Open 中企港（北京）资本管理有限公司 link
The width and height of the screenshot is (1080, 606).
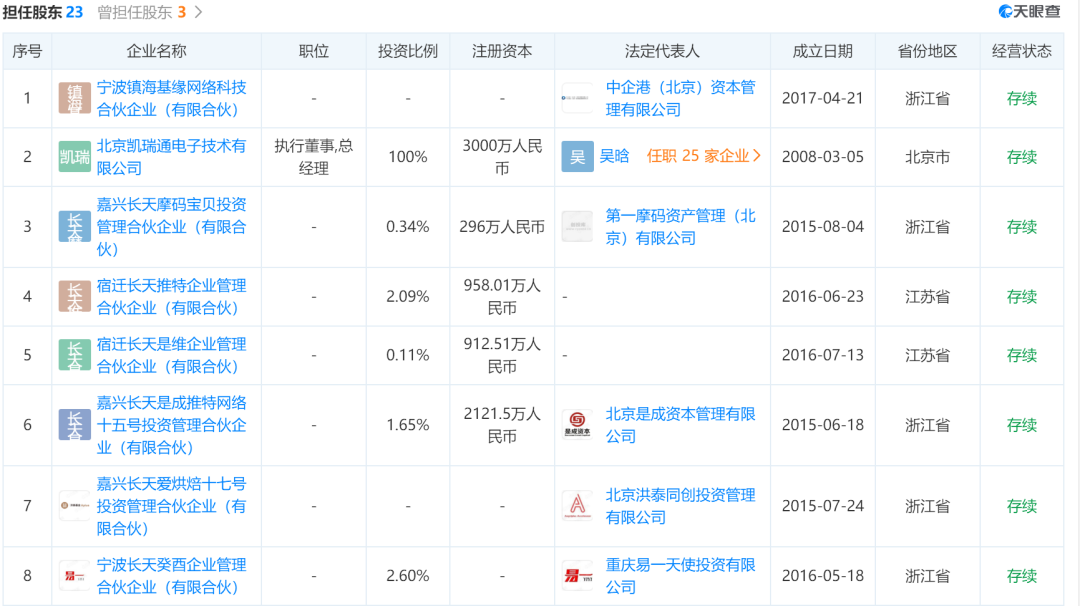click(x=681, y=98)
